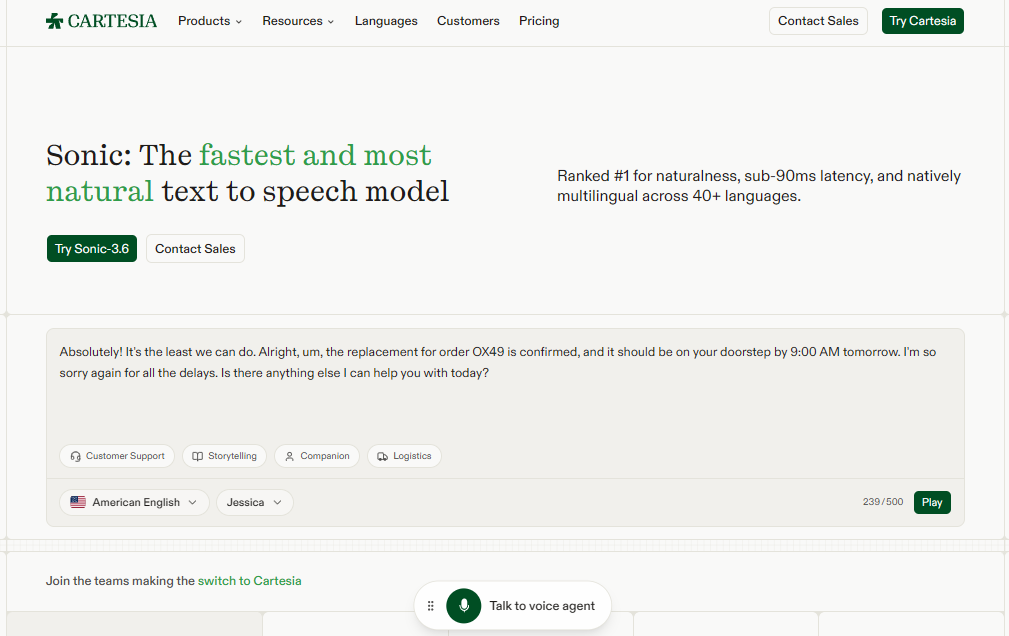Viewport: 1009px width, 636px height.
Task: Go to the Languages page
Action: pos(386,21)
